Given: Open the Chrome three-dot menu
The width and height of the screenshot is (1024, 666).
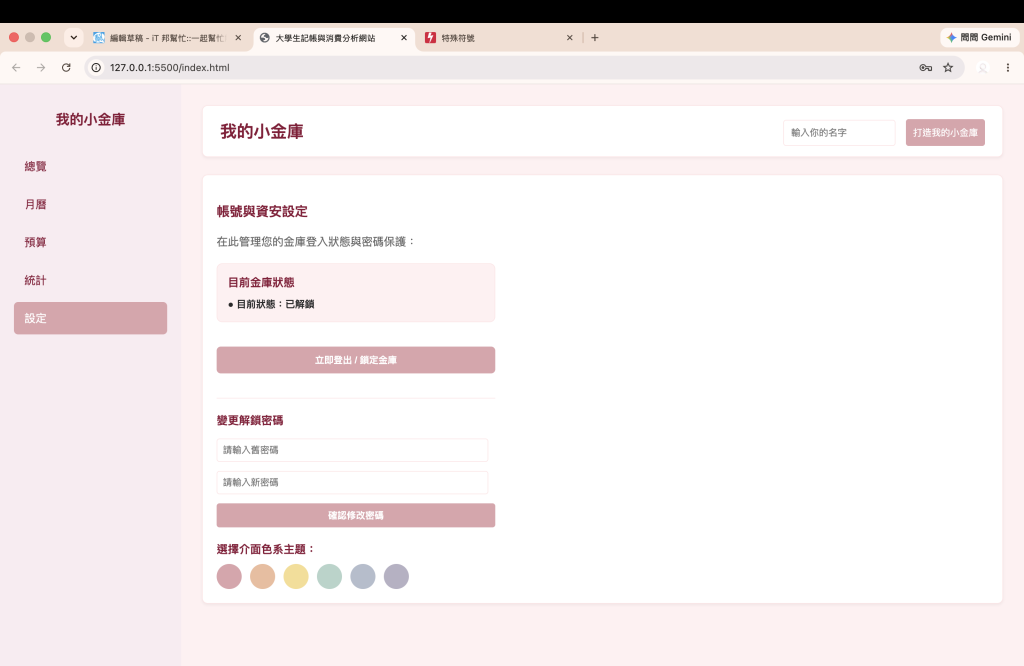Looking at the screenshot, I should pos(1008,67).
